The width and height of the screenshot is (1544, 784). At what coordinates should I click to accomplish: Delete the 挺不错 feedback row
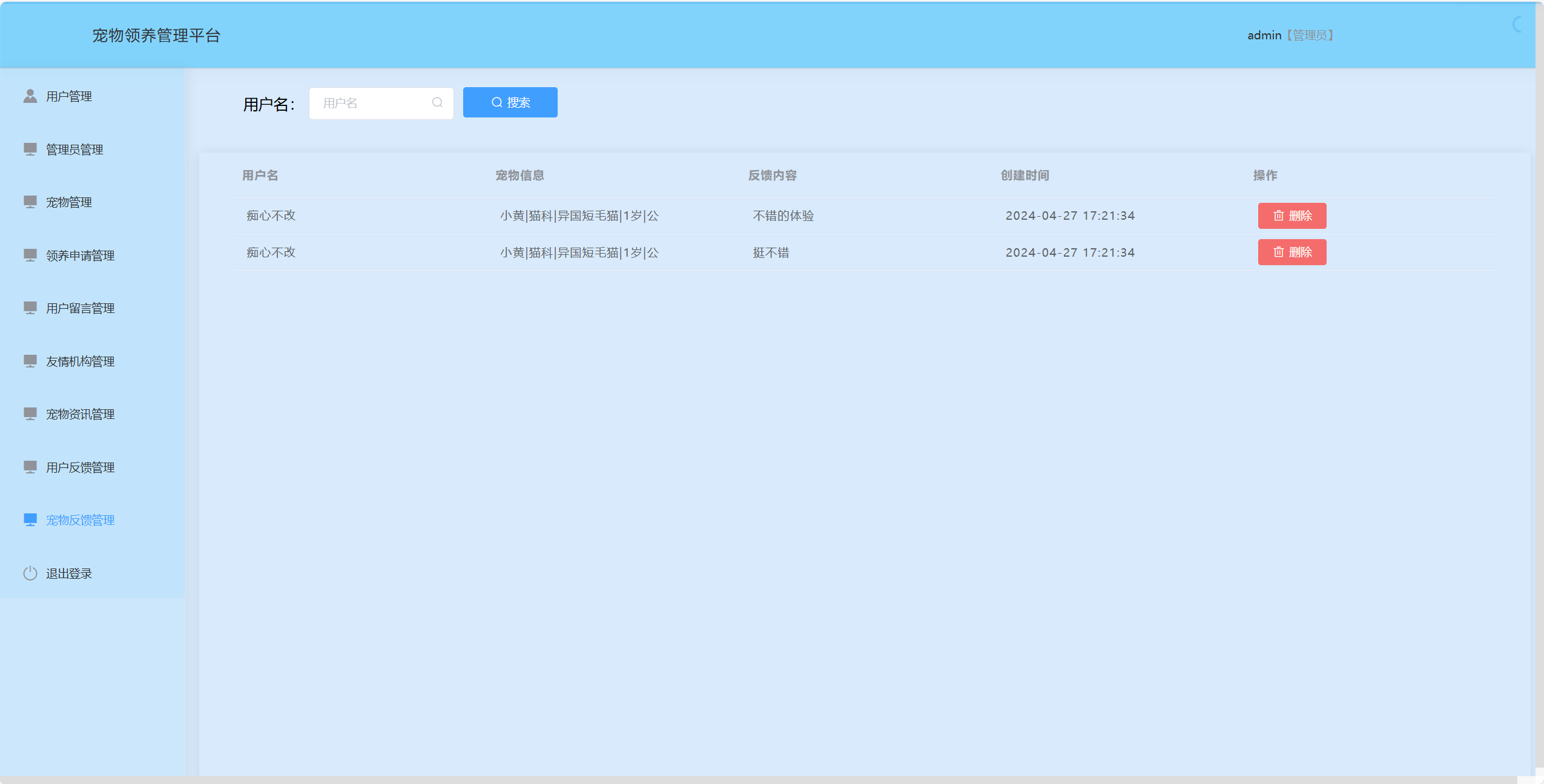pyautogui.click(x=1292, y=252)
